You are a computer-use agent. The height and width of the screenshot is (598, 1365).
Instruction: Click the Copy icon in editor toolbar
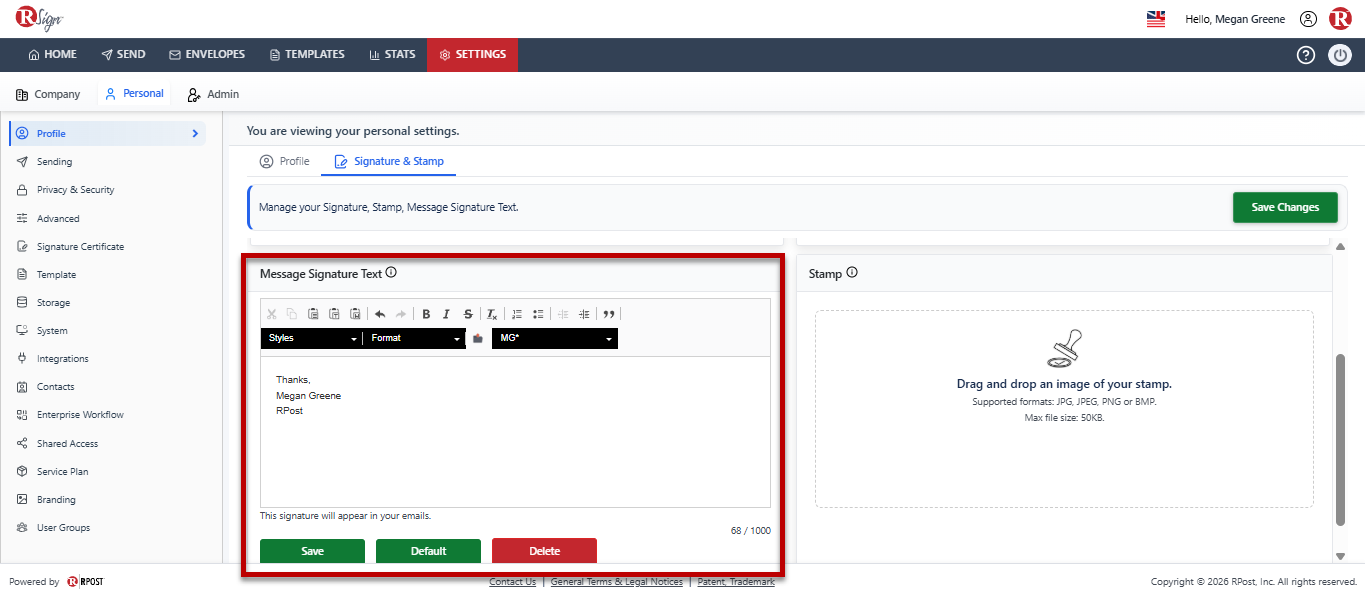point(292,314)
